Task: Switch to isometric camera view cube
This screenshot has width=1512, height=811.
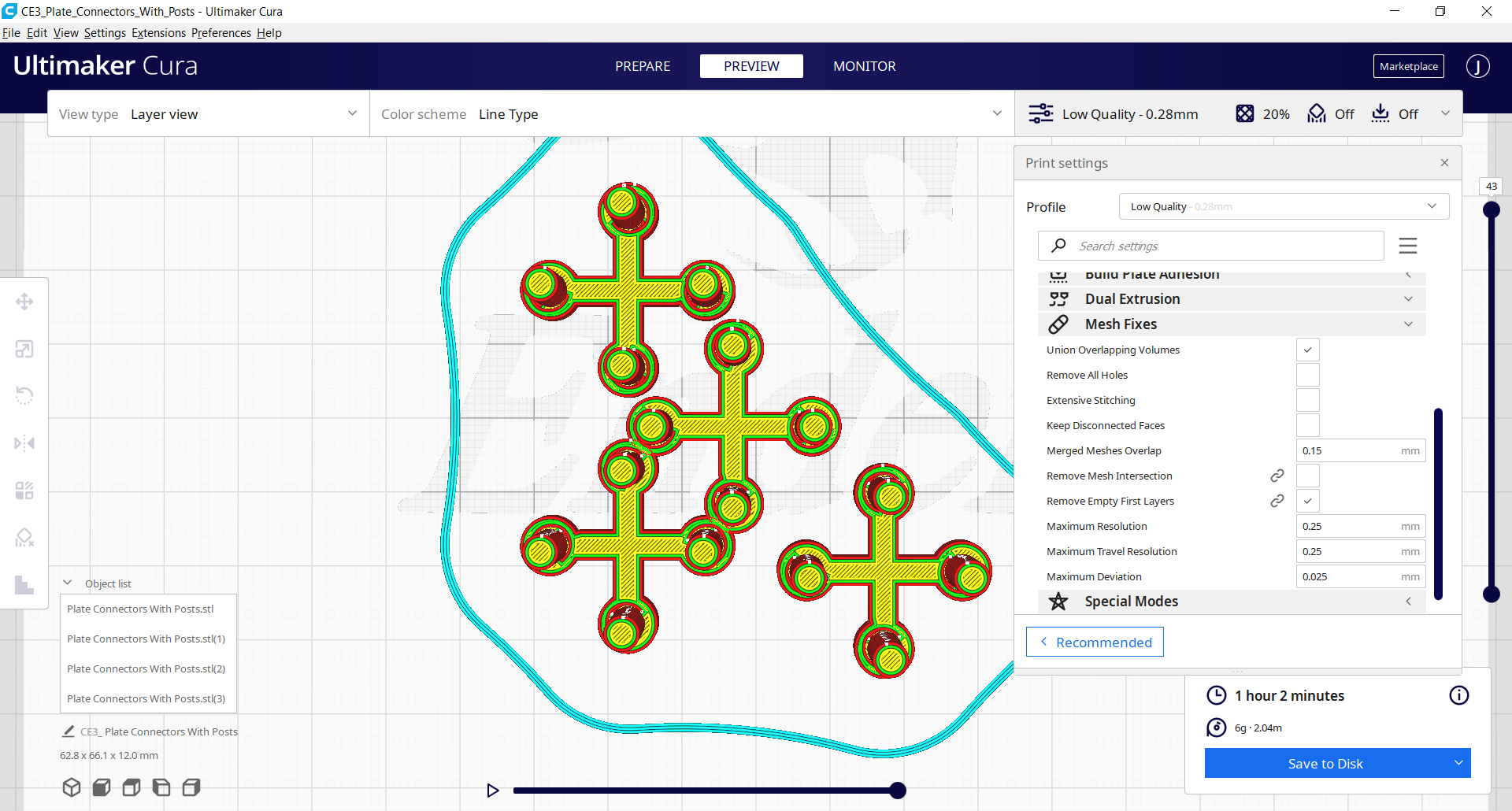Action: click(71, 787)
